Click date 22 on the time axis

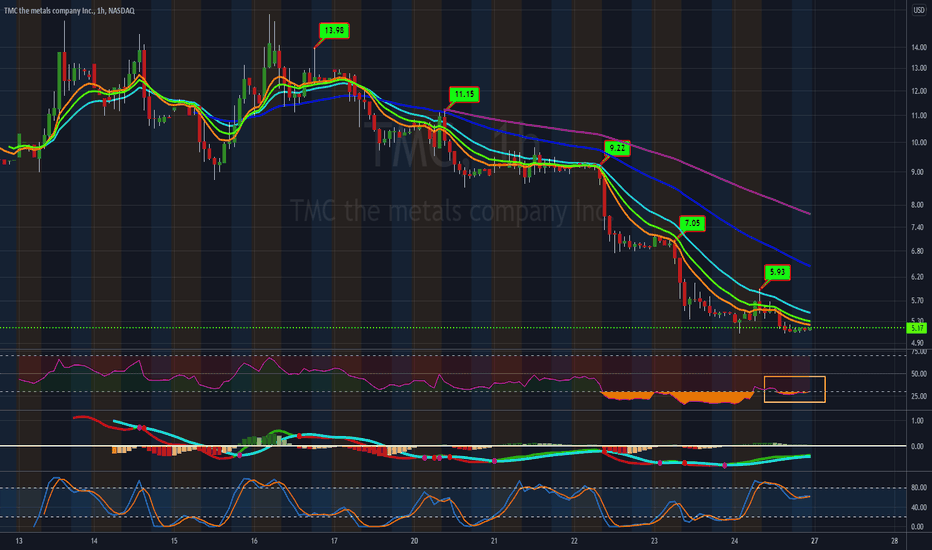click(574, 541)
